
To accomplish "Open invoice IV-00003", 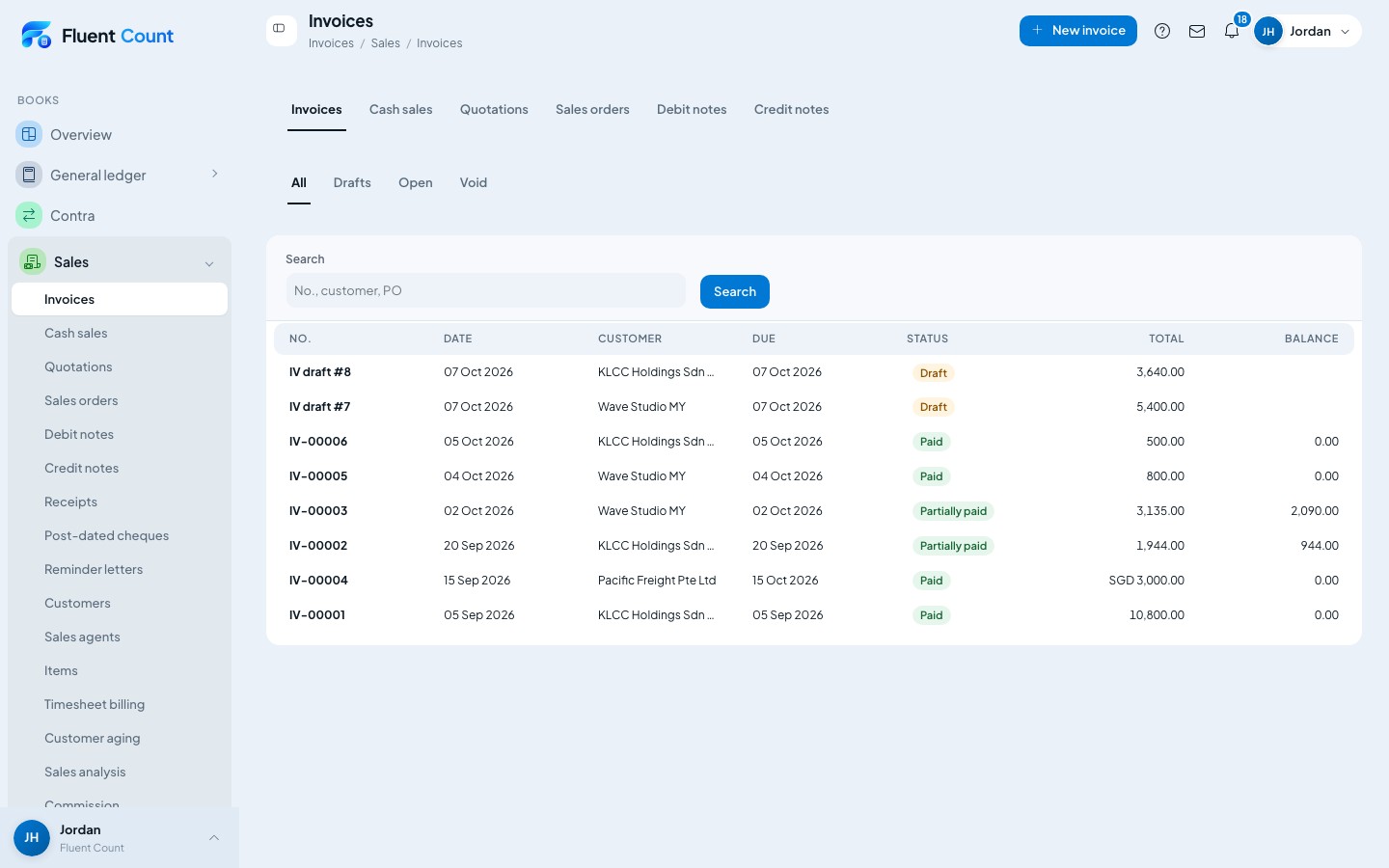I will pyautogui.click(x=318, y=511).
